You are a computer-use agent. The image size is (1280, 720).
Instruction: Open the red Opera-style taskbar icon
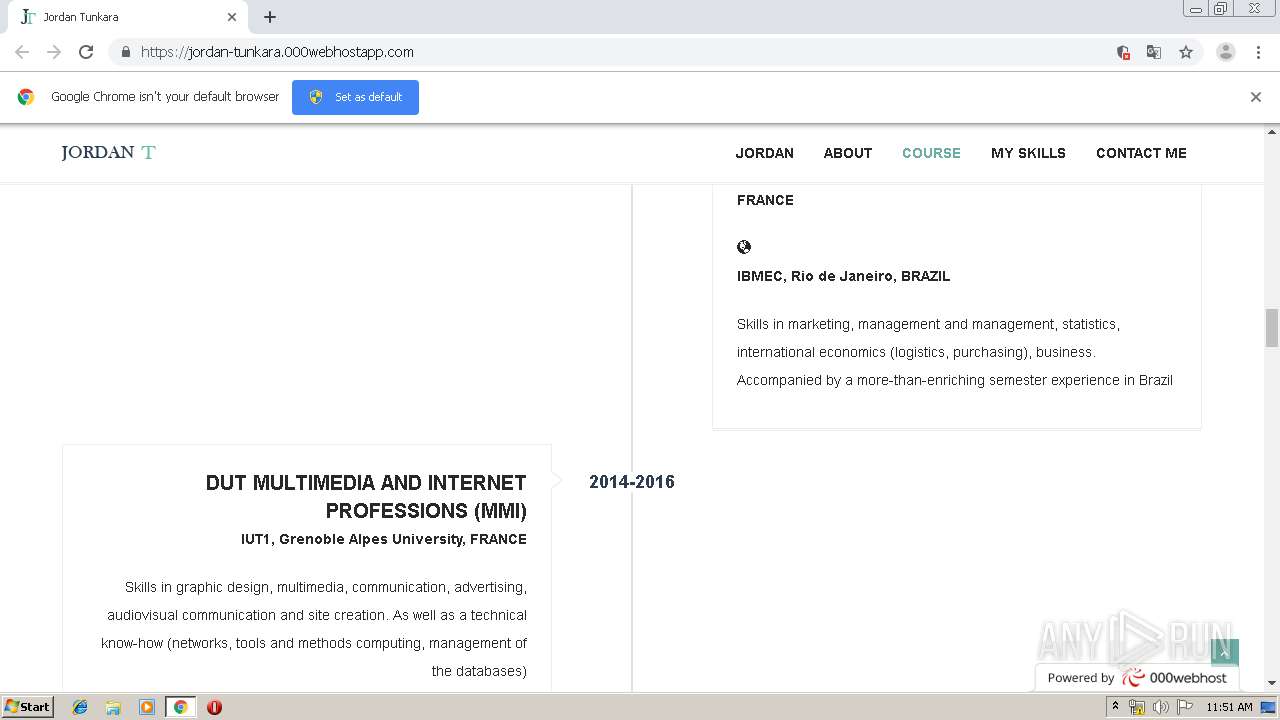[214, 707]
